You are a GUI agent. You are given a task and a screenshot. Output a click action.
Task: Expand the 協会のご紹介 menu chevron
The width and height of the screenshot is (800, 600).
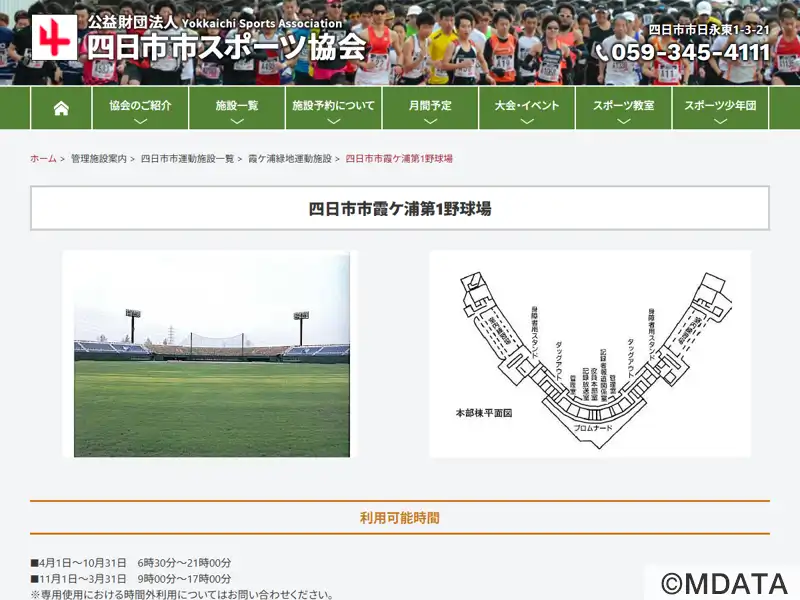[x=140, y=121]
